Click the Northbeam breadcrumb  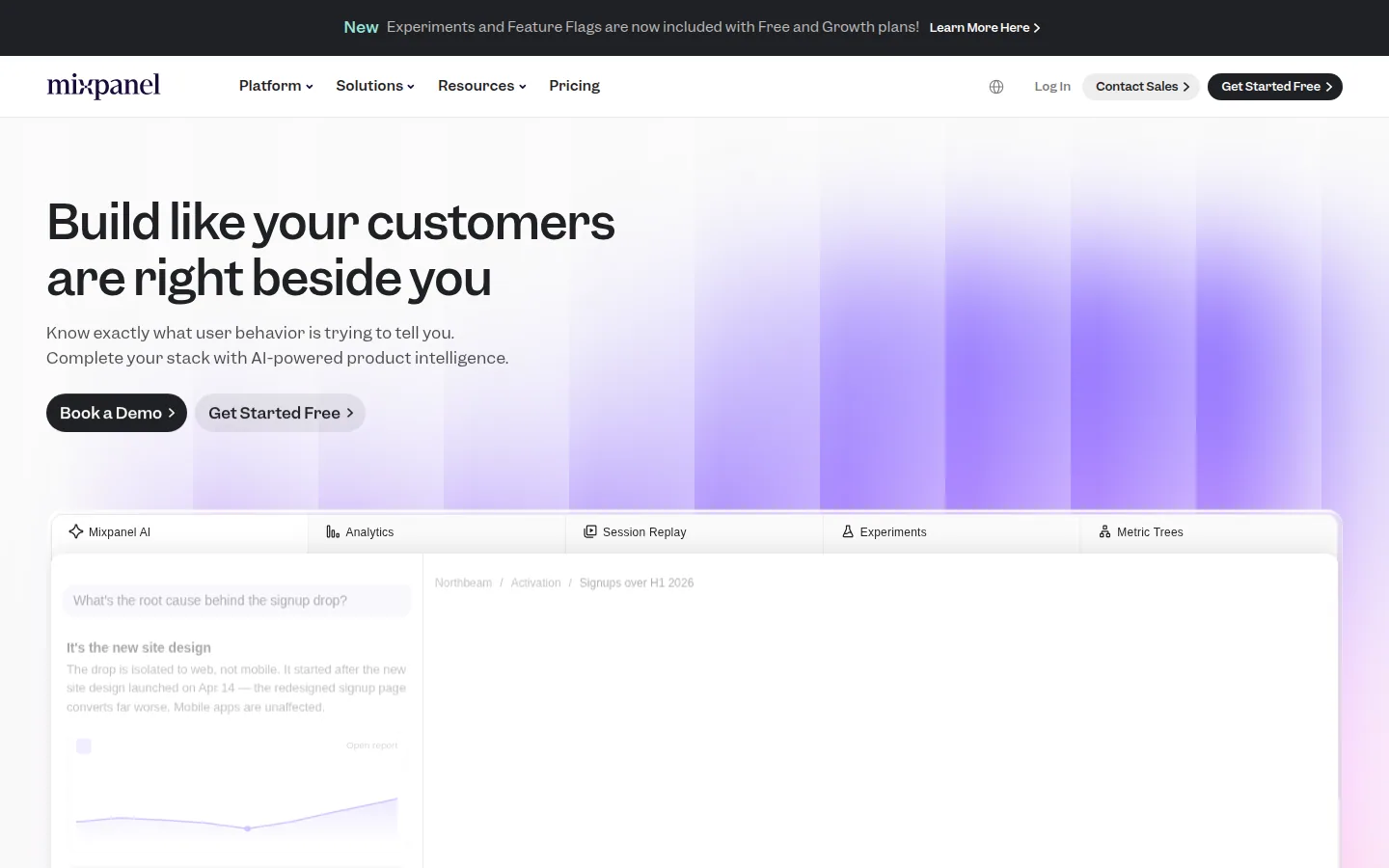(x=463, y=583)
